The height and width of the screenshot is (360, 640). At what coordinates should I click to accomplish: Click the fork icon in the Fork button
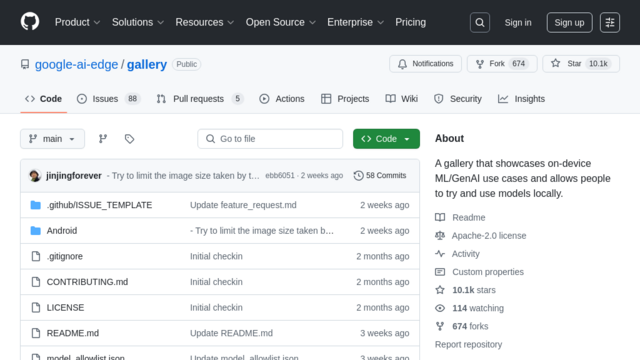(x=480, y=64)
